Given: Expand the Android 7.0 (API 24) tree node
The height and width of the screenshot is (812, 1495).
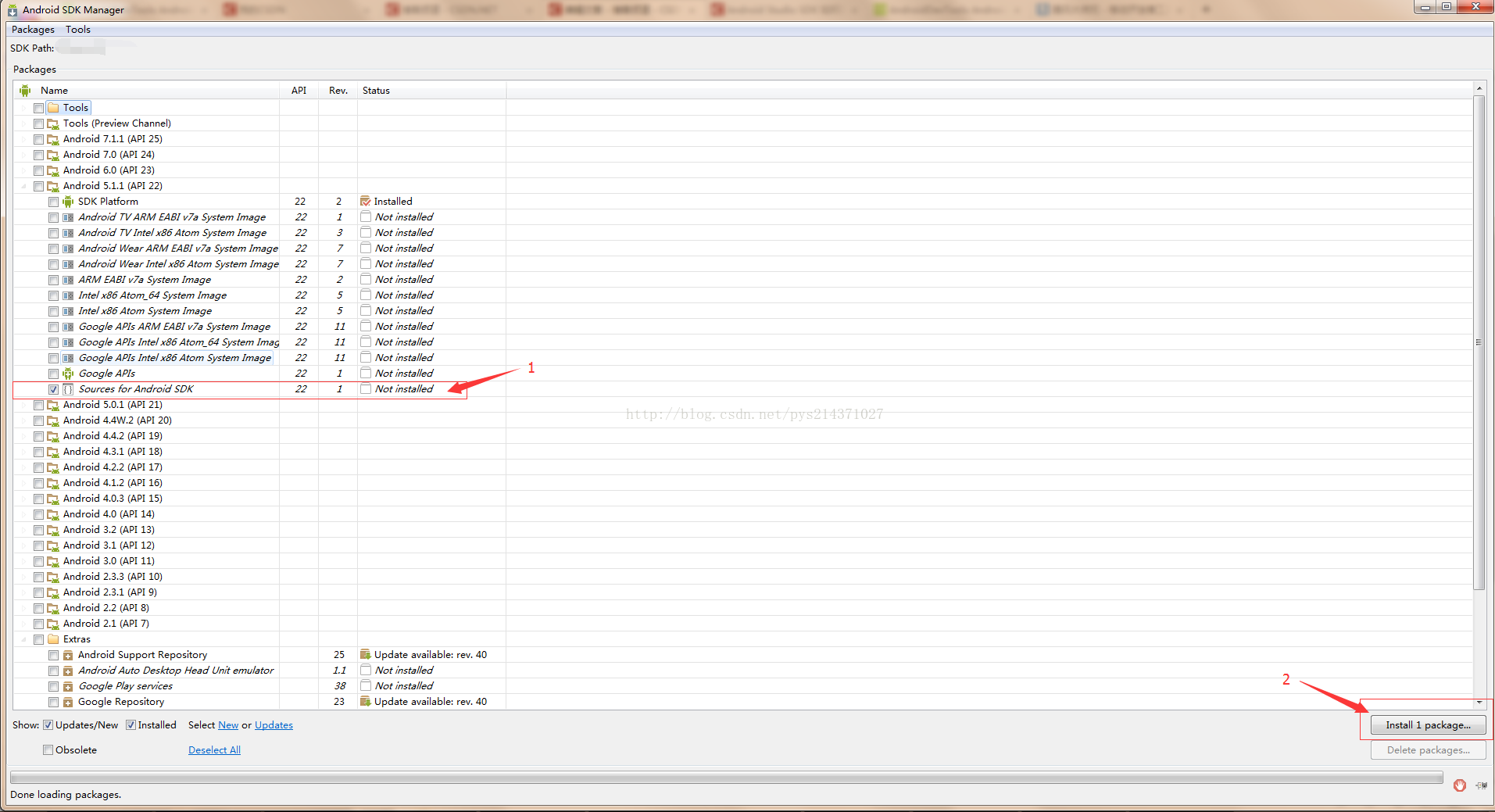Looking at the screenshot, I should pyautogui.click(x=23, y=155).
